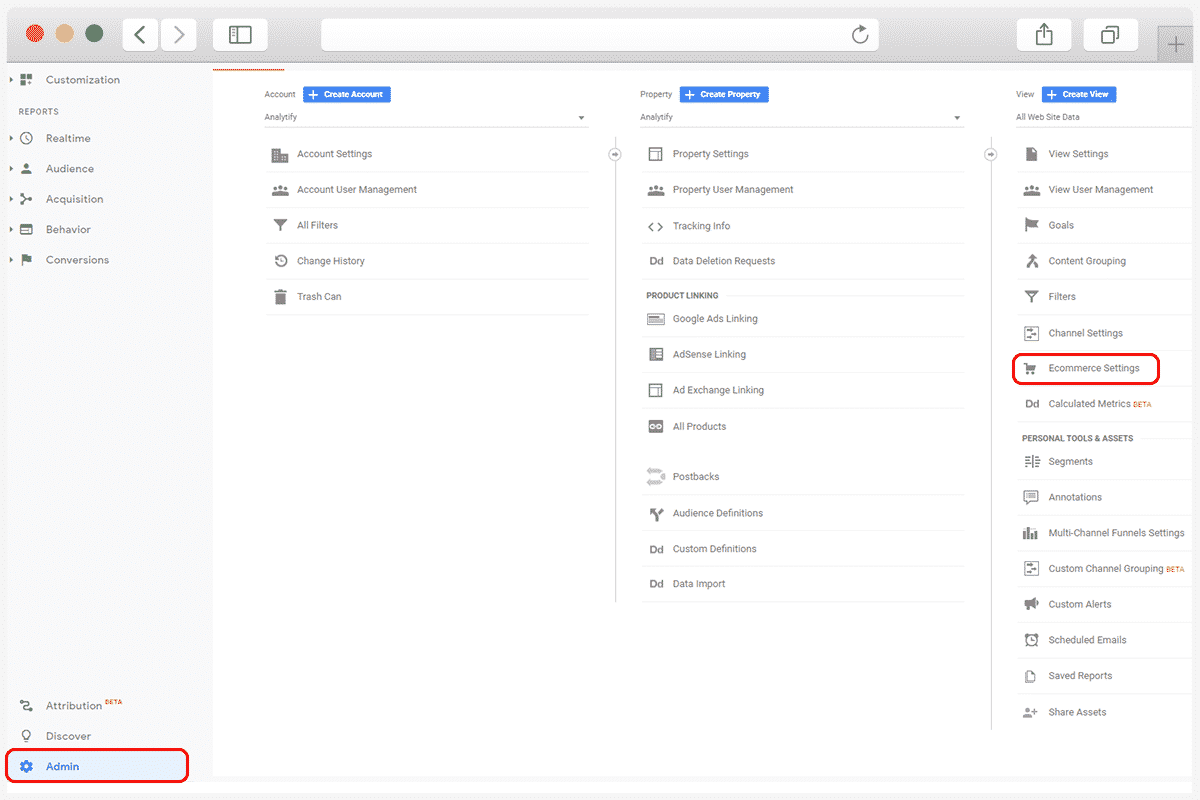Open the Custom Channel Grouping beta link

point(1116,569)
